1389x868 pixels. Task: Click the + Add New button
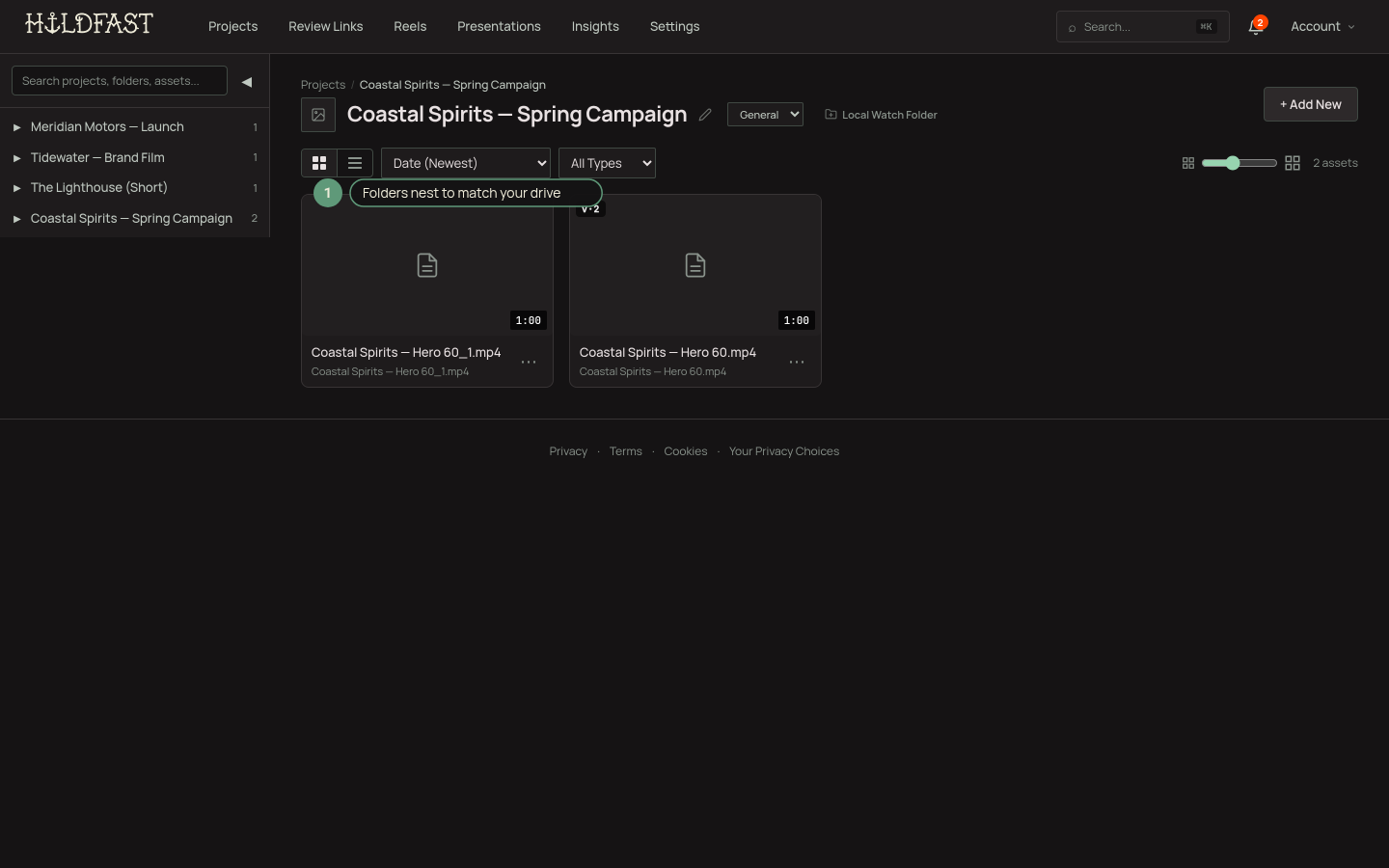(1310, 104)
